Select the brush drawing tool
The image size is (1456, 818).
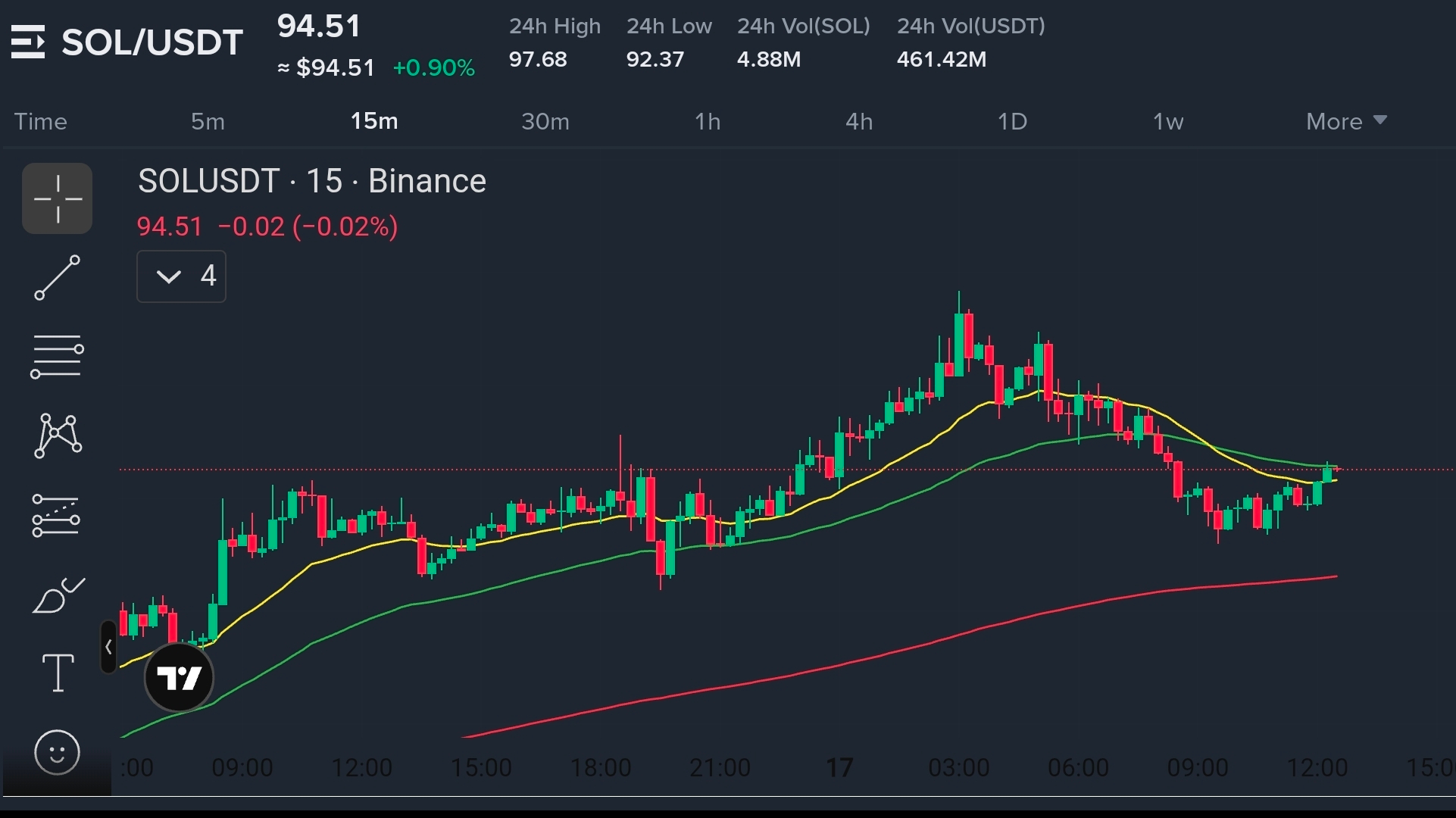(x=58, y=595)
